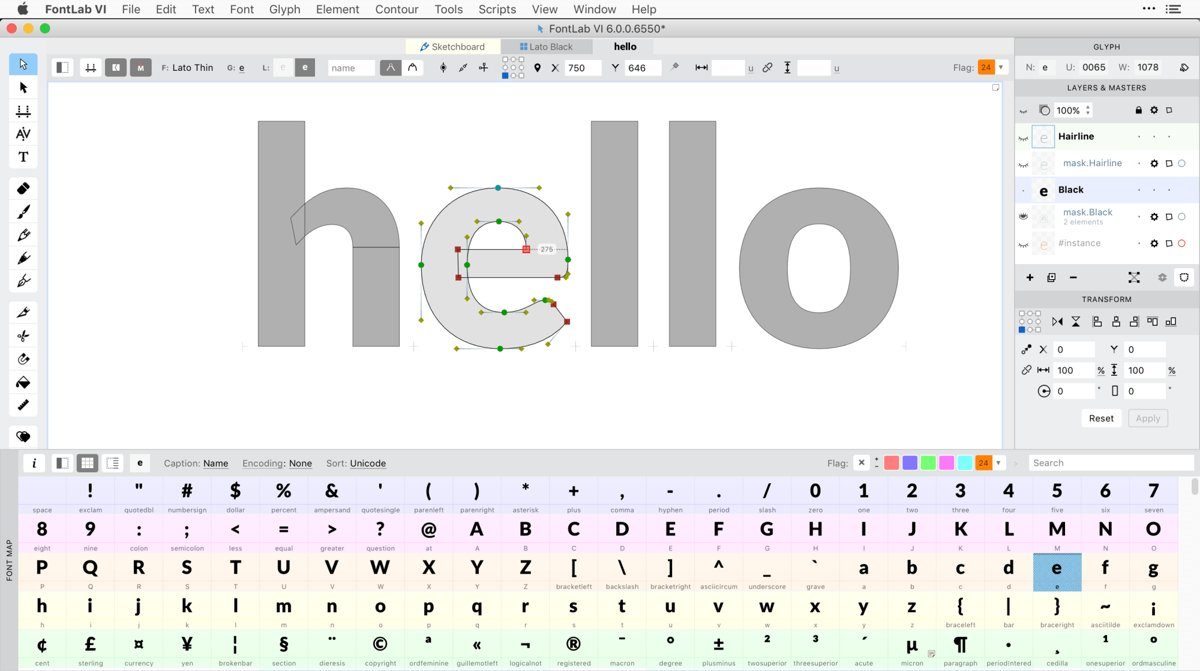The height and width of the screenshot is (671, 1200).
Task: Open Caption Name dropdown
Action: [x=215, y=463]
